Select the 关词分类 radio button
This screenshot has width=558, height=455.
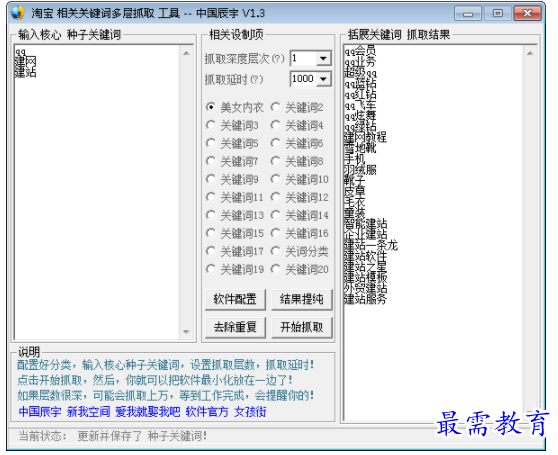pyautogui.click(x=275, y=252)
